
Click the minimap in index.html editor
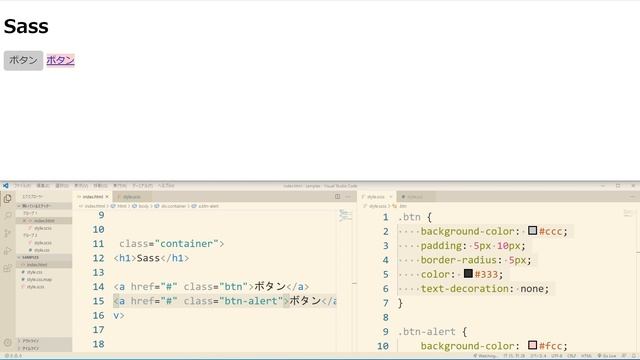tap(345, 215)
